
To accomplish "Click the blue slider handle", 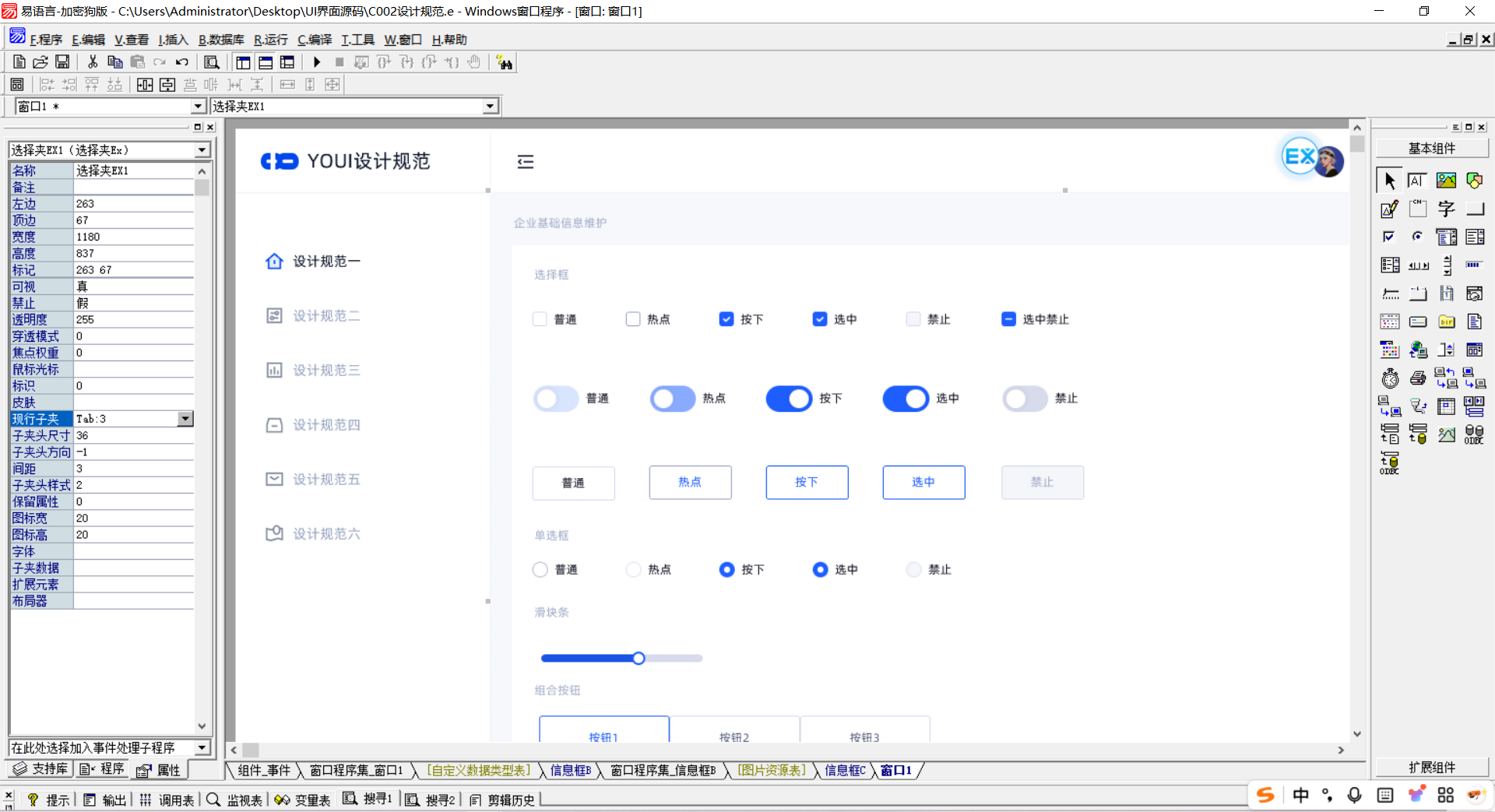I will coord(638,659).
